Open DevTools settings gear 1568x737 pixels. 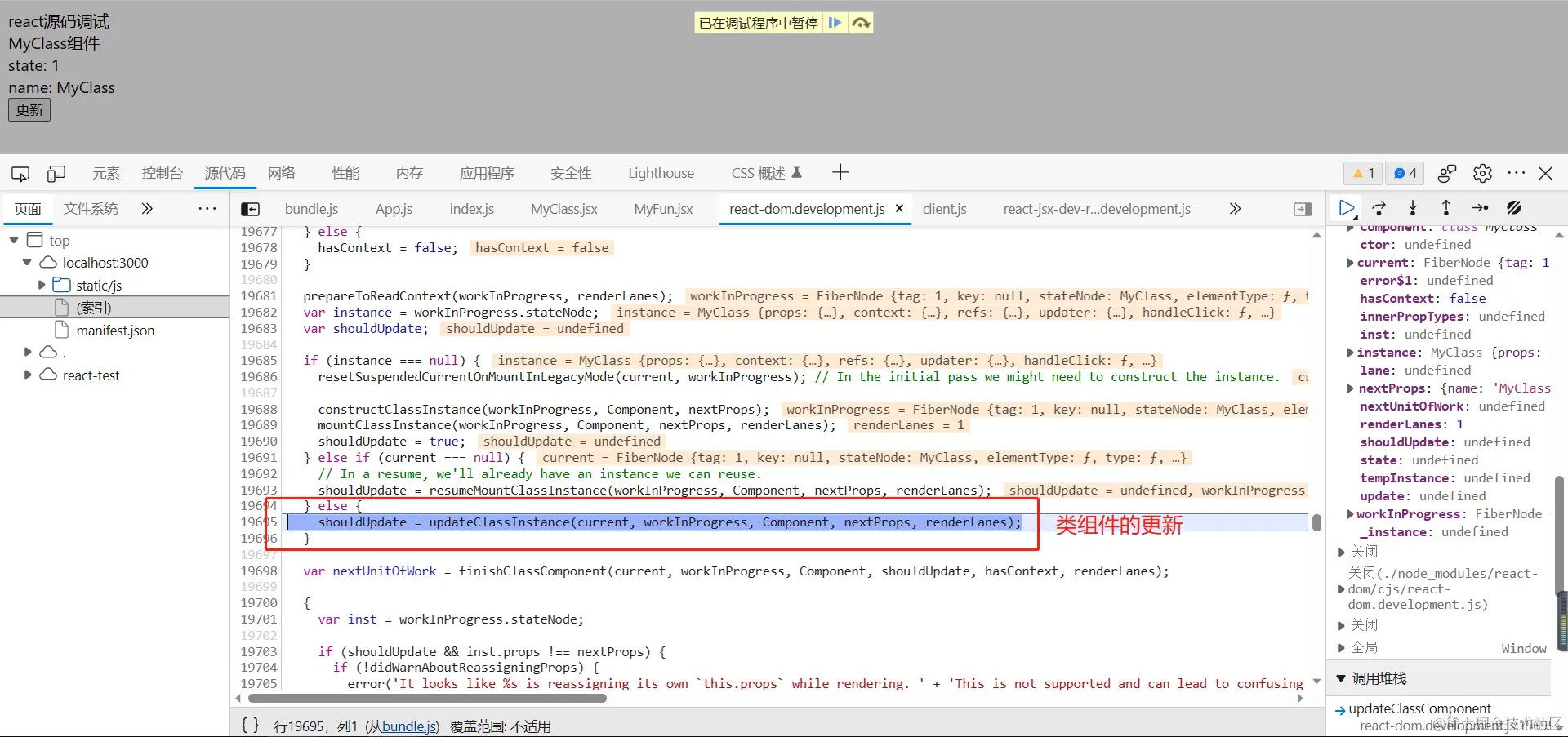(x=1482, y=173)
